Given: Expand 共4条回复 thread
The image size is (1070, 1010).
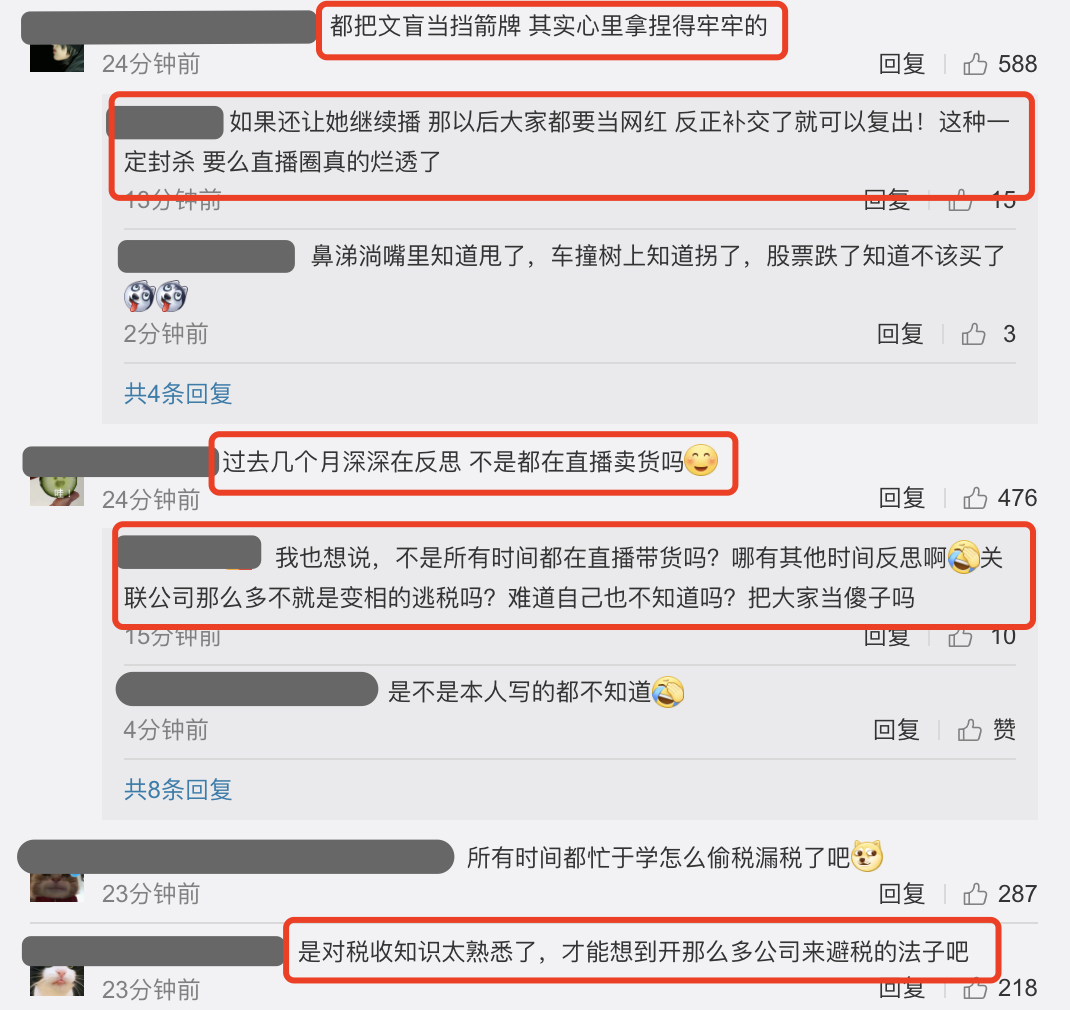Looking at the screenshot, I should click(178, 394).
